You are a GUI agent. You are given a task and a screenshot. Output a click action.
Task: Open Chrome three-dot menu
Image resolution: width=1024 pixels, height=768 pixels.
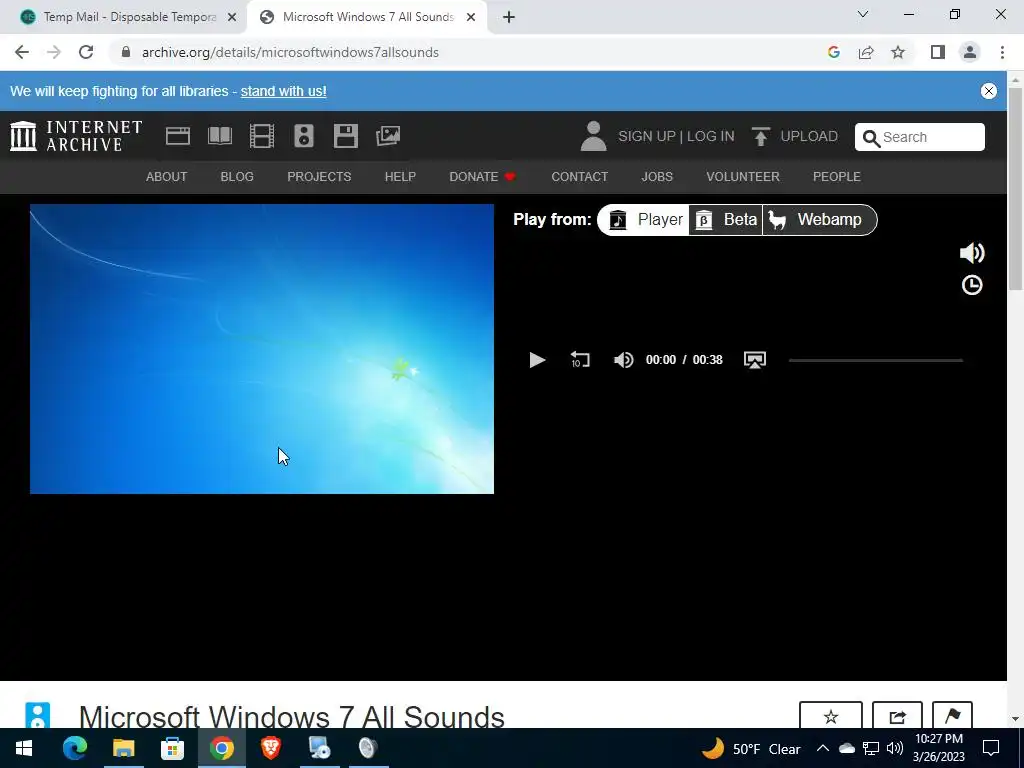[x=1002, y=52]
